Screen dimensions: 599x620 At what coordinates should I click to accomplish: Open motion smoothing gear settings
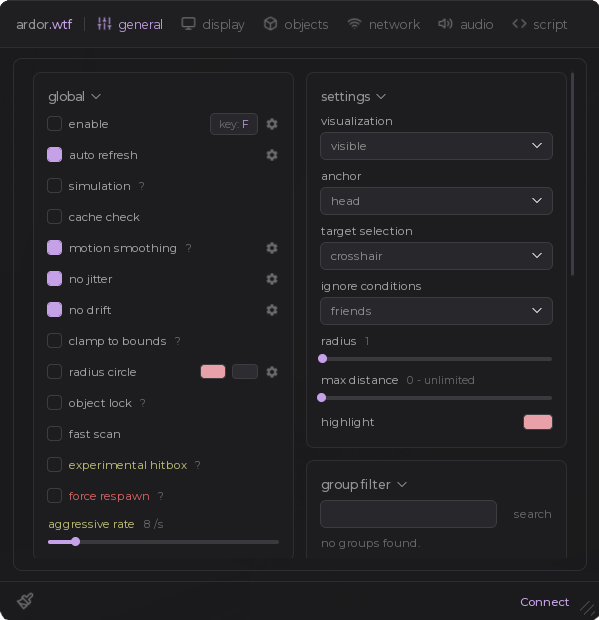point(272,248)
